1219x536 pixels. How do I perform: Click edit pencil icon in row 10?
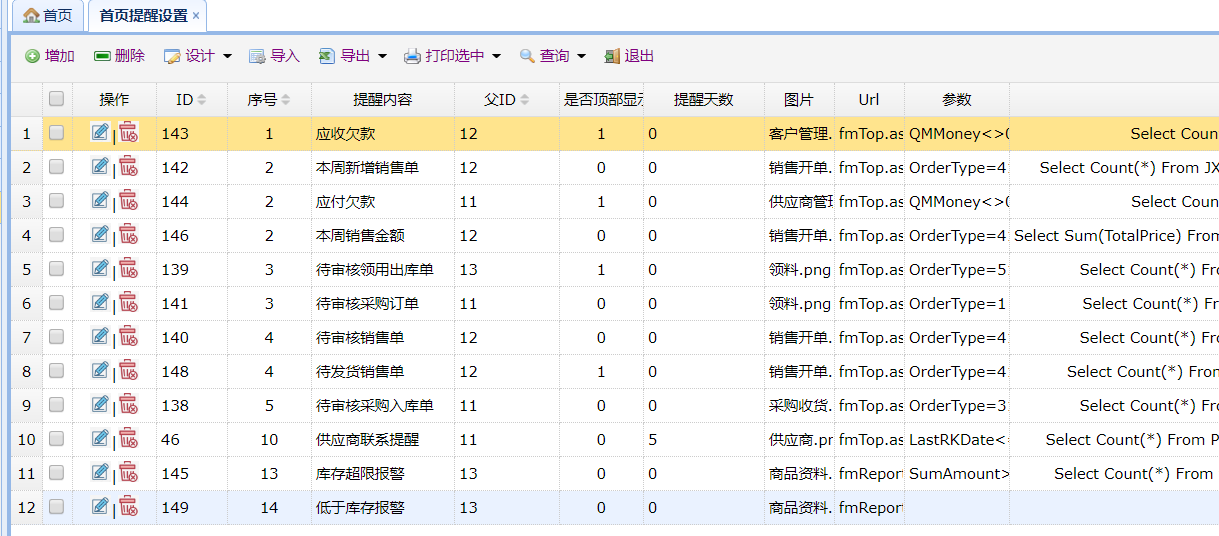tap(99, 438)
